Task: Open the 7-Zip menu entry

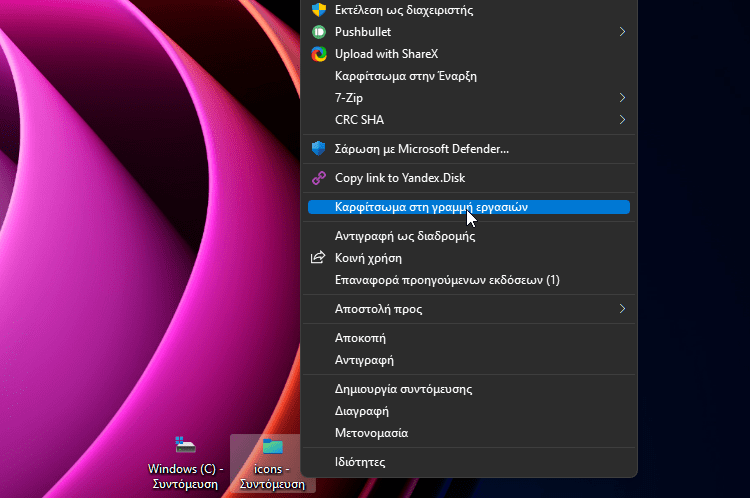Action: click(x=469, y=98)
